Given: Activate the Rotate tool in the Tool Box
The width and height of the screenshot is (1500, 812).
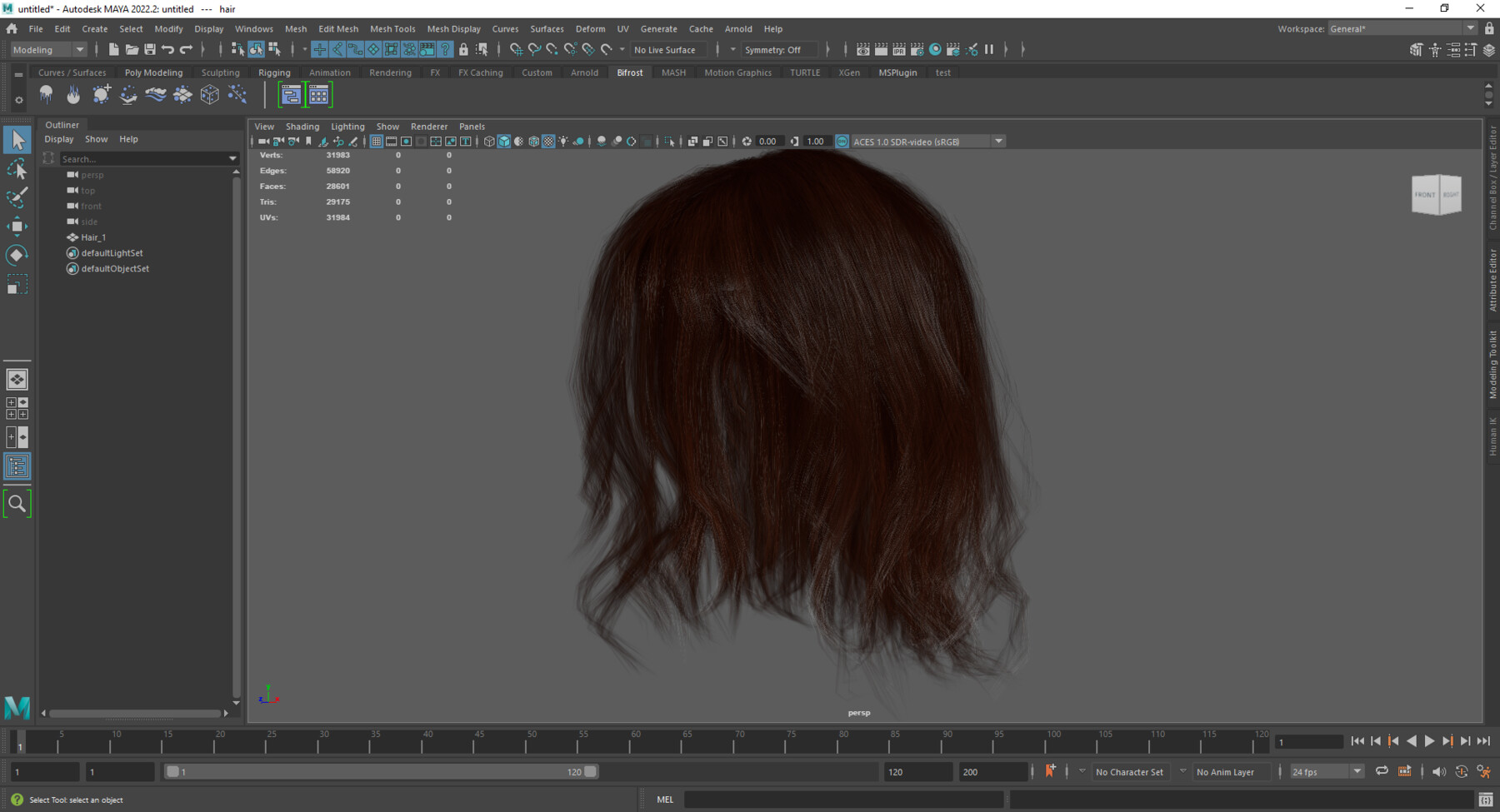Looking at the screenshot, I should tap(17, 255).
